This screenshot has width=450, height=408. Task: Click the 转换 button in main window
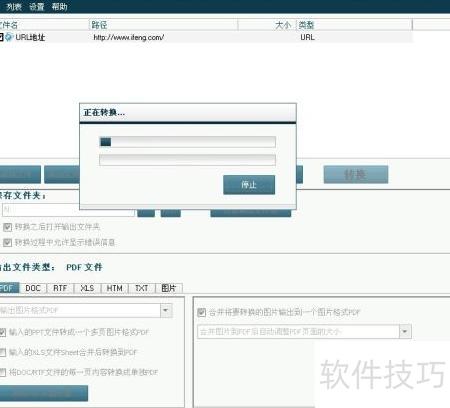coord(356,174)
